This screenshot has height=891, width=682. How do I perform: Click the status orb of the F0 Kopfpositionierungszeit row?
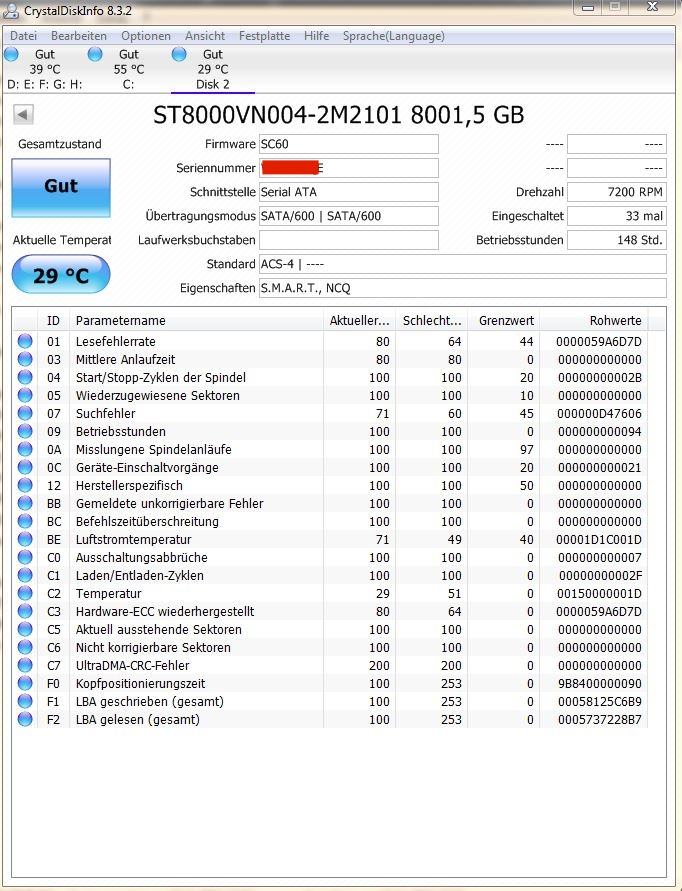[25, 683]
